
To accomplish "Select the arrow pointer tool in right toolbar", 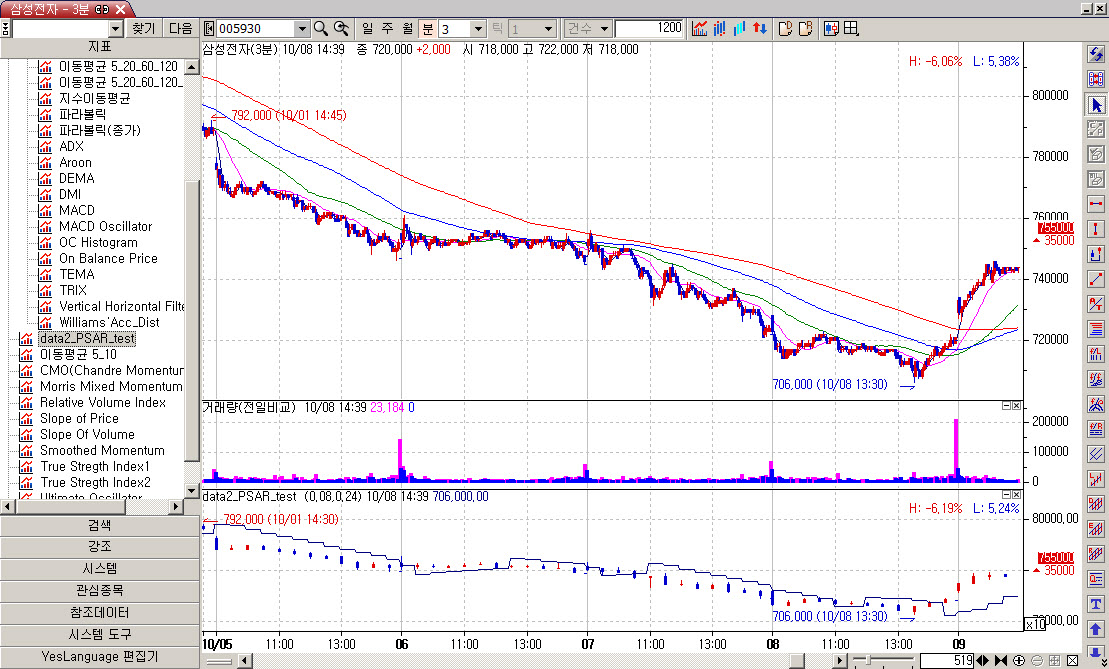I will pos(1096,105).
